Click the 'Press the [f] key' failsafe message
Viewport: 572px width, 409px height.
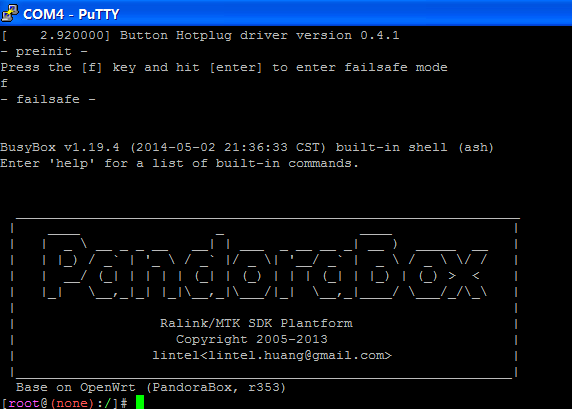click(224, 67)
